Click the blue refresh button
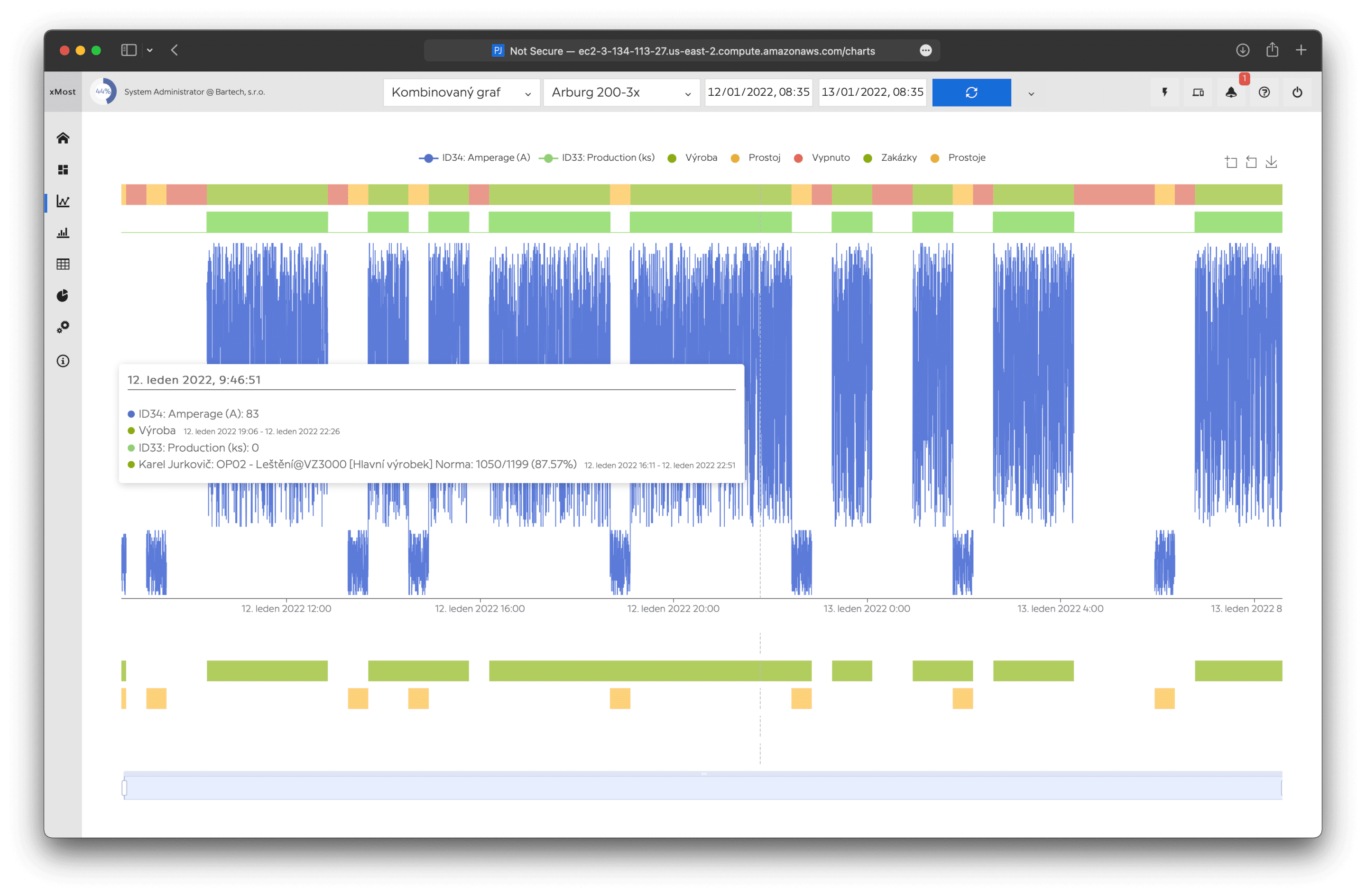Screen dimensions: 1366x896 (971, 92)
